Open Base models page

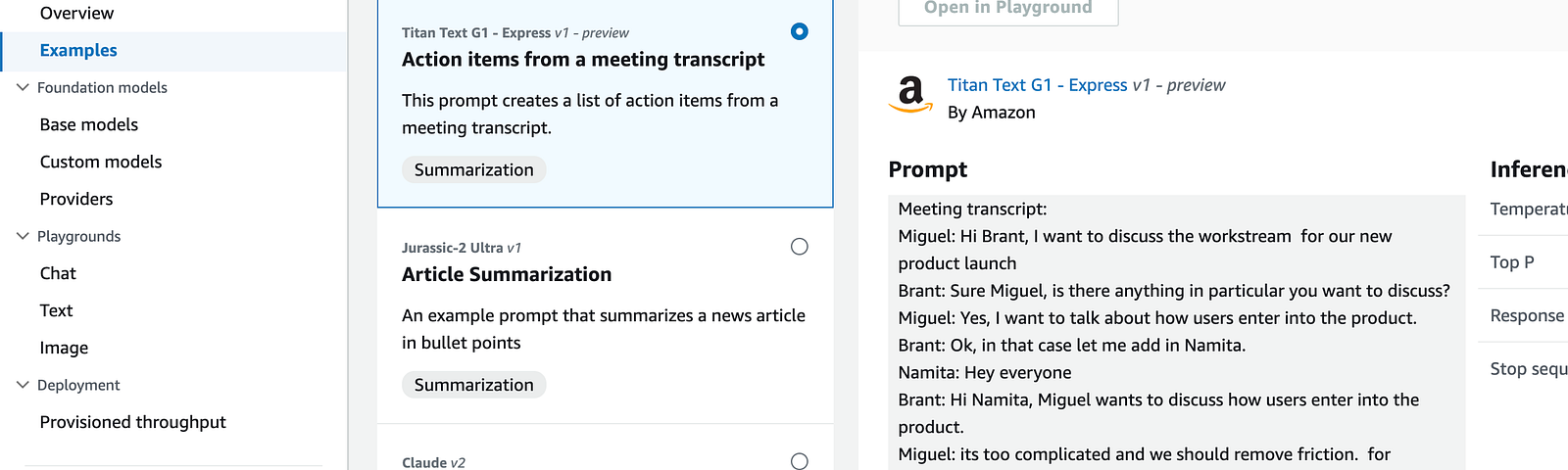(89, 124)
